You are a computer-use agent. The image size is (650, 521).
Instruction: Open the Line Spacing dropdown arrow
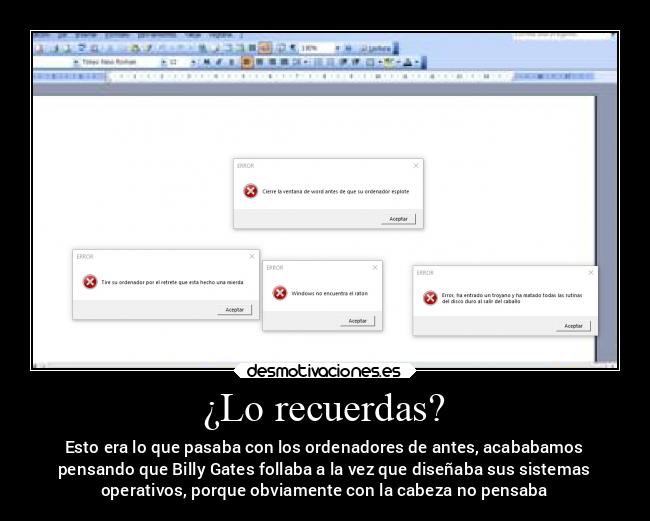[x=306, y=62]
